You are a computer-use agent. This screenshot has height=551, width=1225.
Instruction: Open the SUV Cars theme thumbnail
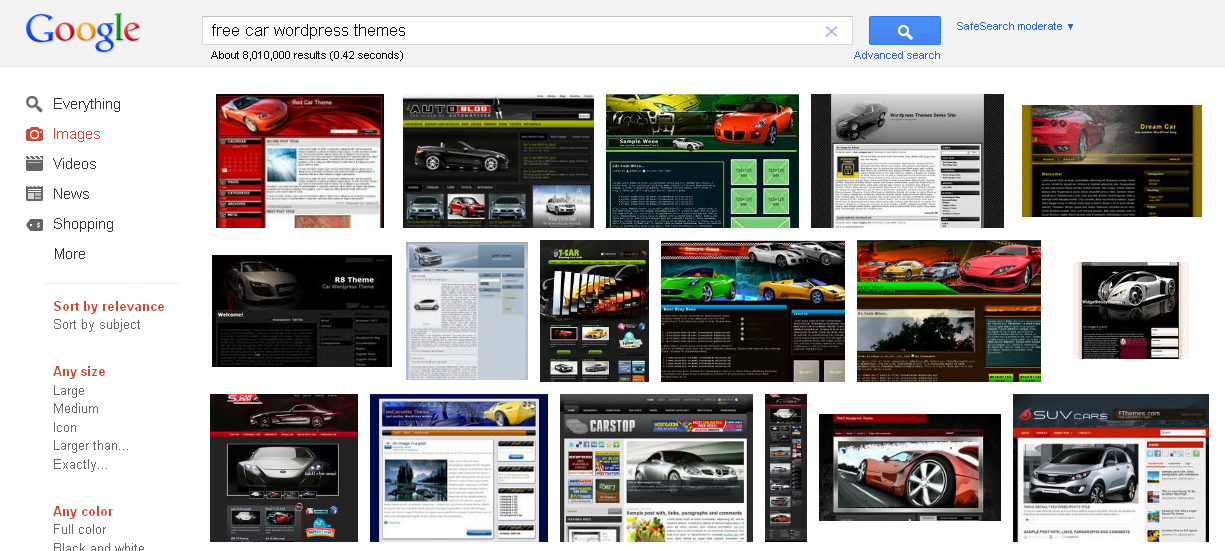point(1110,468)
